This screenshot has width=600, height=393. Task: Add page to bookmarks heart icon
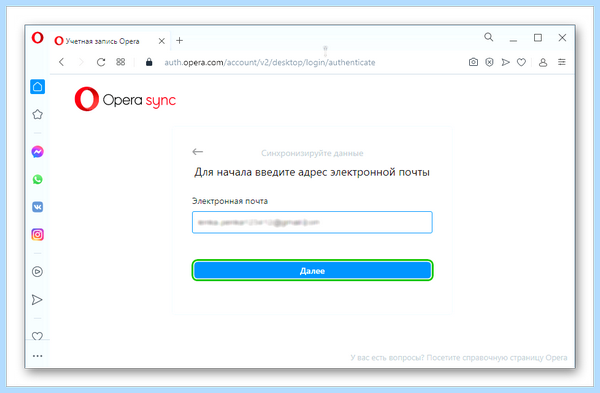[521, 62]
